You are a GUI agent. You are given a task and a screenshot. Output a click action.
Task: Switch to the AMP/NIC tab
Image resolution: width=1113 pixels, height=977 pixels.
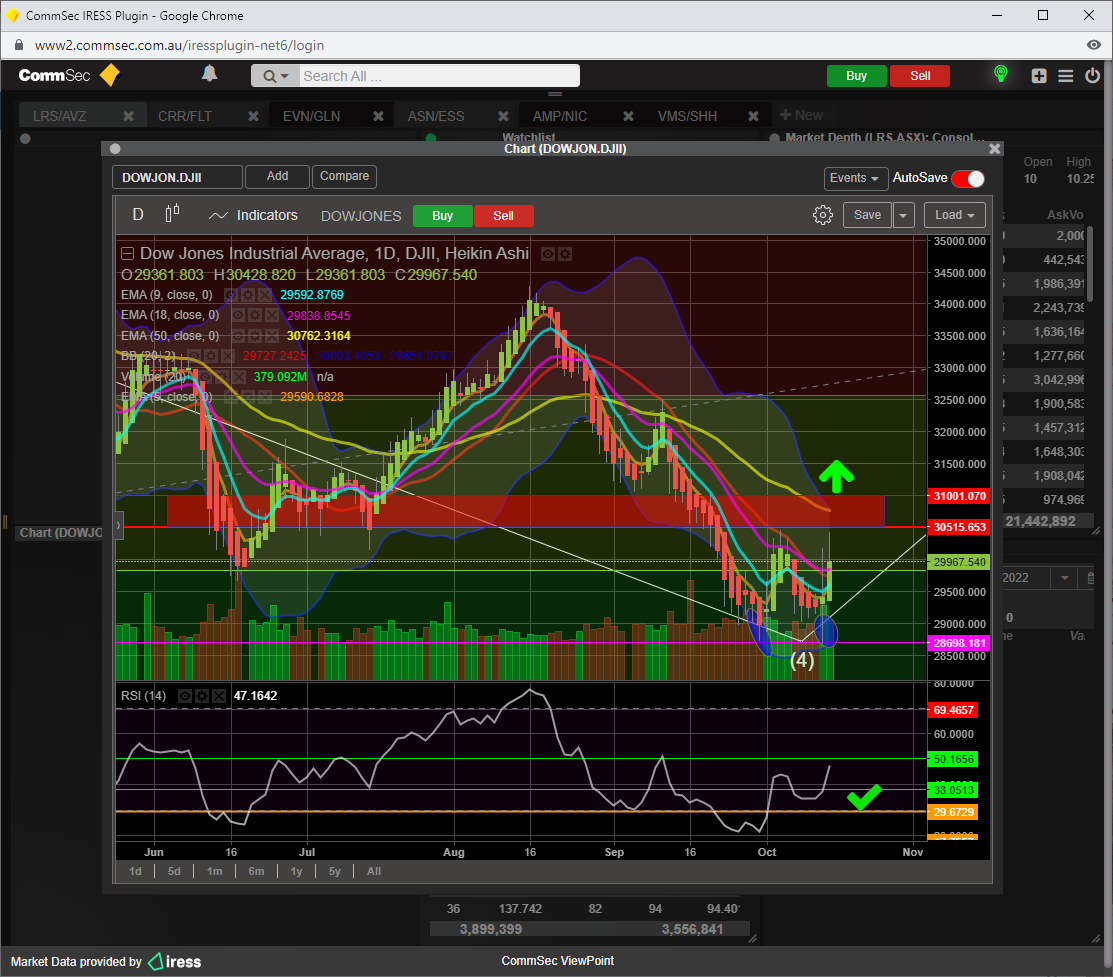point(559,116)
